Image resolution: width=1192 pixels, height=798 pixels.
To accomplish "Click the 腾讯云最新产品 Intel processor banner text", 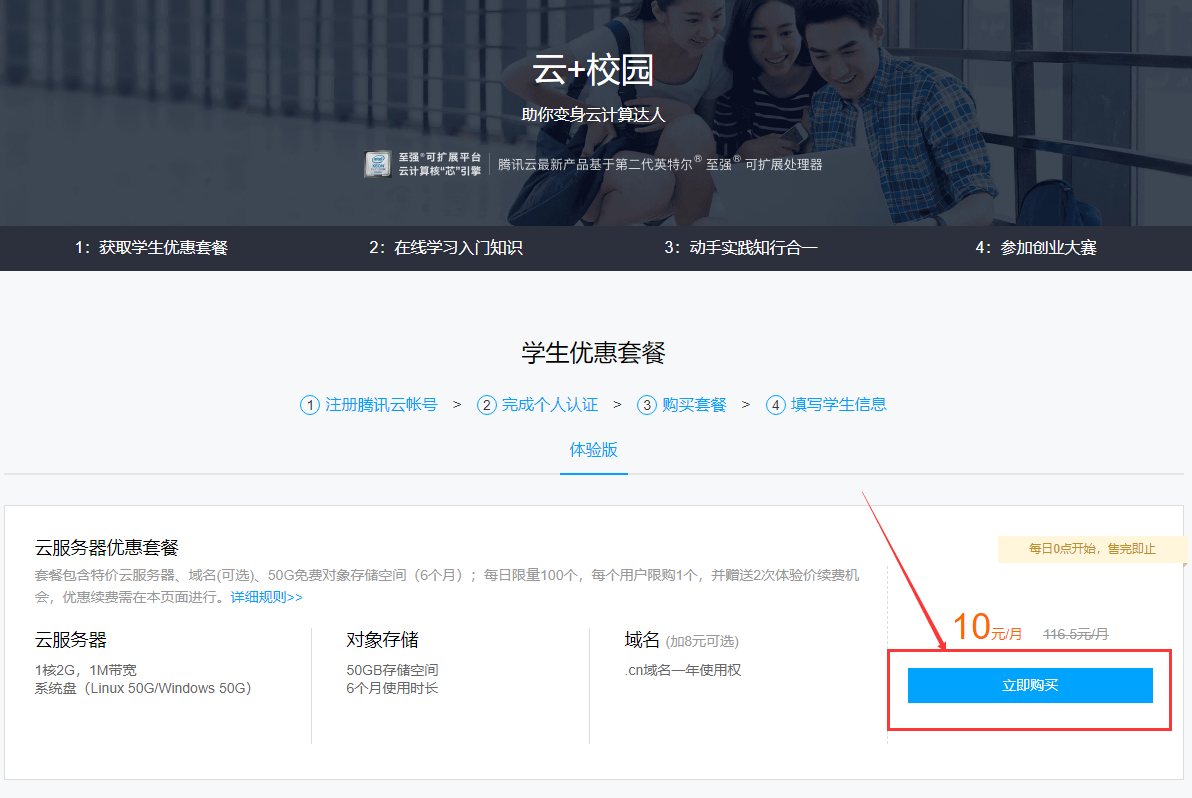I will [x=660, y=163].
